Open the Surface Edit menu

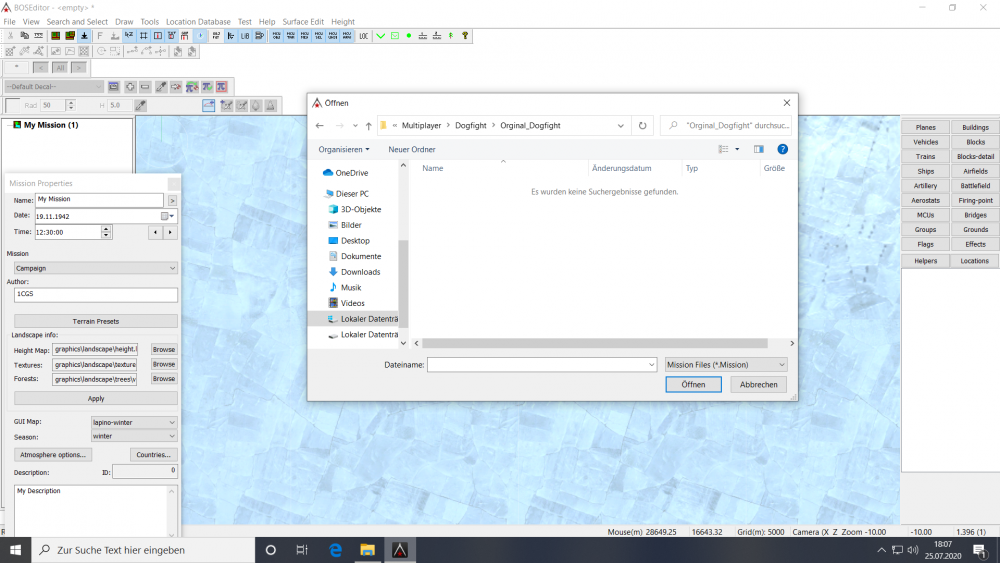(x=303, y=21)
